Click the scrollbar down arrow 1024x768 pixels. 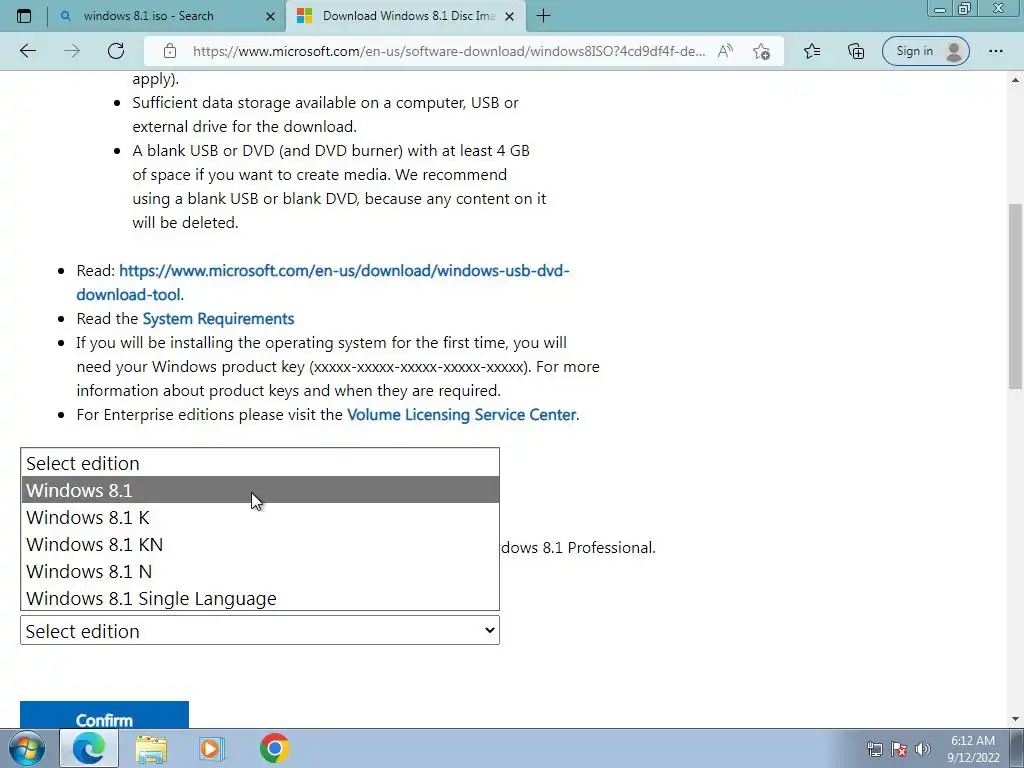(x=1016, y=719)
